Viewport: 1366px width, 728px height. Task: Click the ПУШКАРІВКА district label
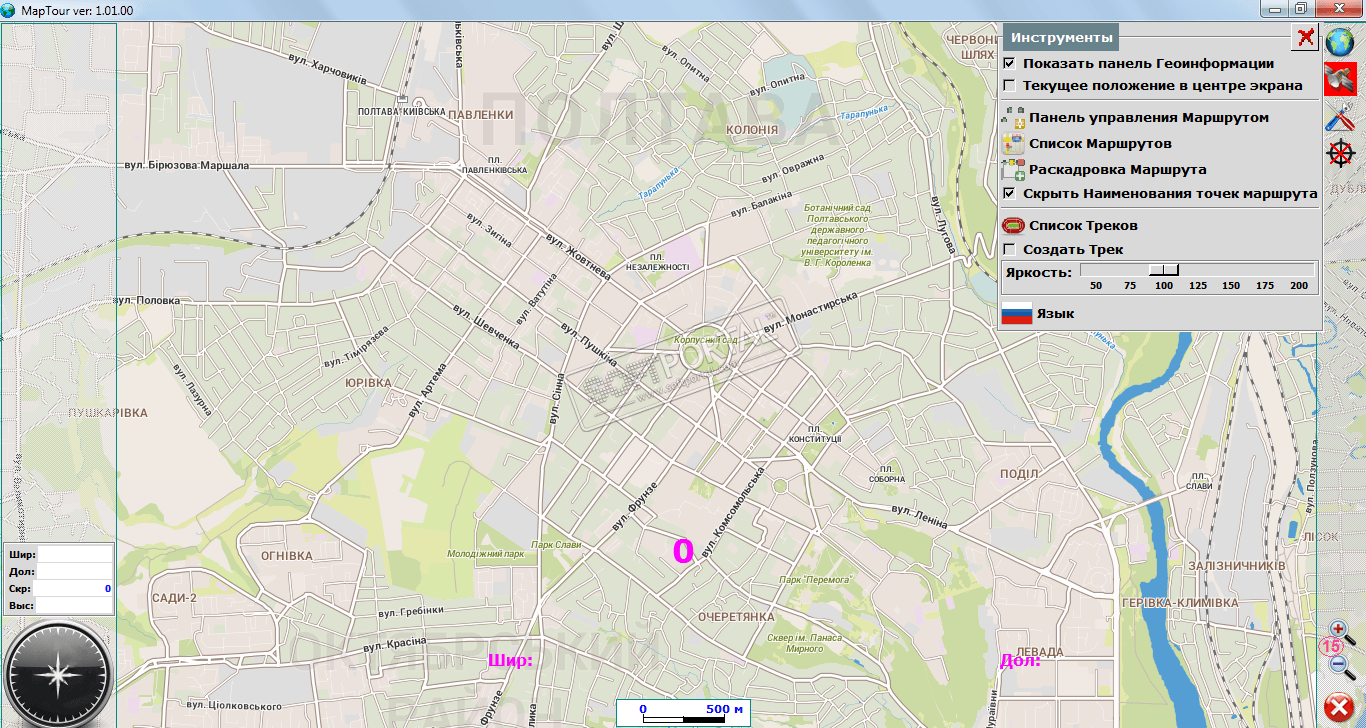pyautogui.click(x=108, y=413)
